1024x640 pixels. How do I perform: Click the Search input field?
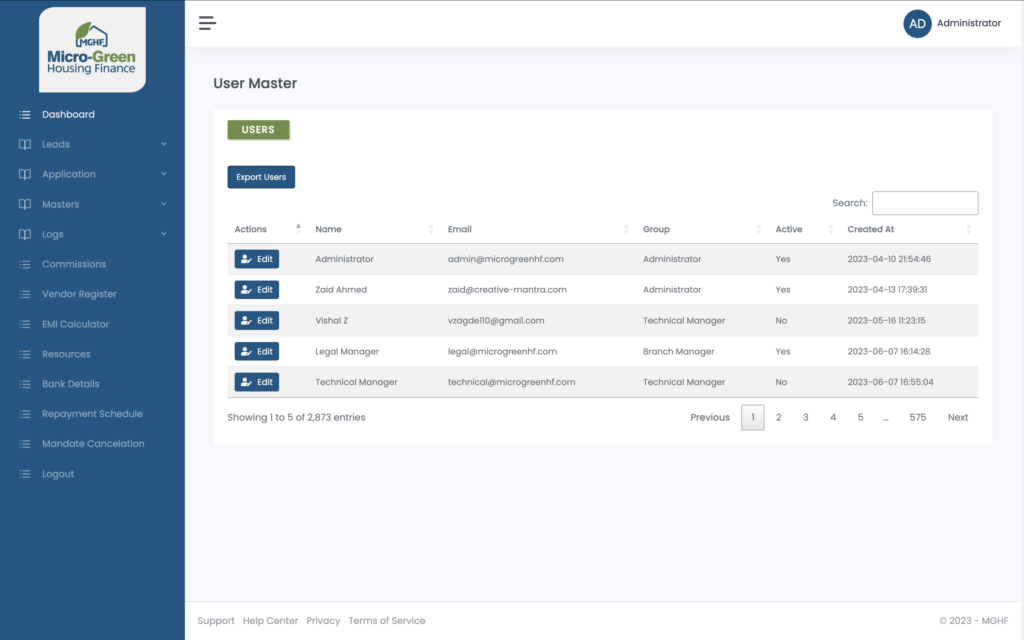point(924,203)
